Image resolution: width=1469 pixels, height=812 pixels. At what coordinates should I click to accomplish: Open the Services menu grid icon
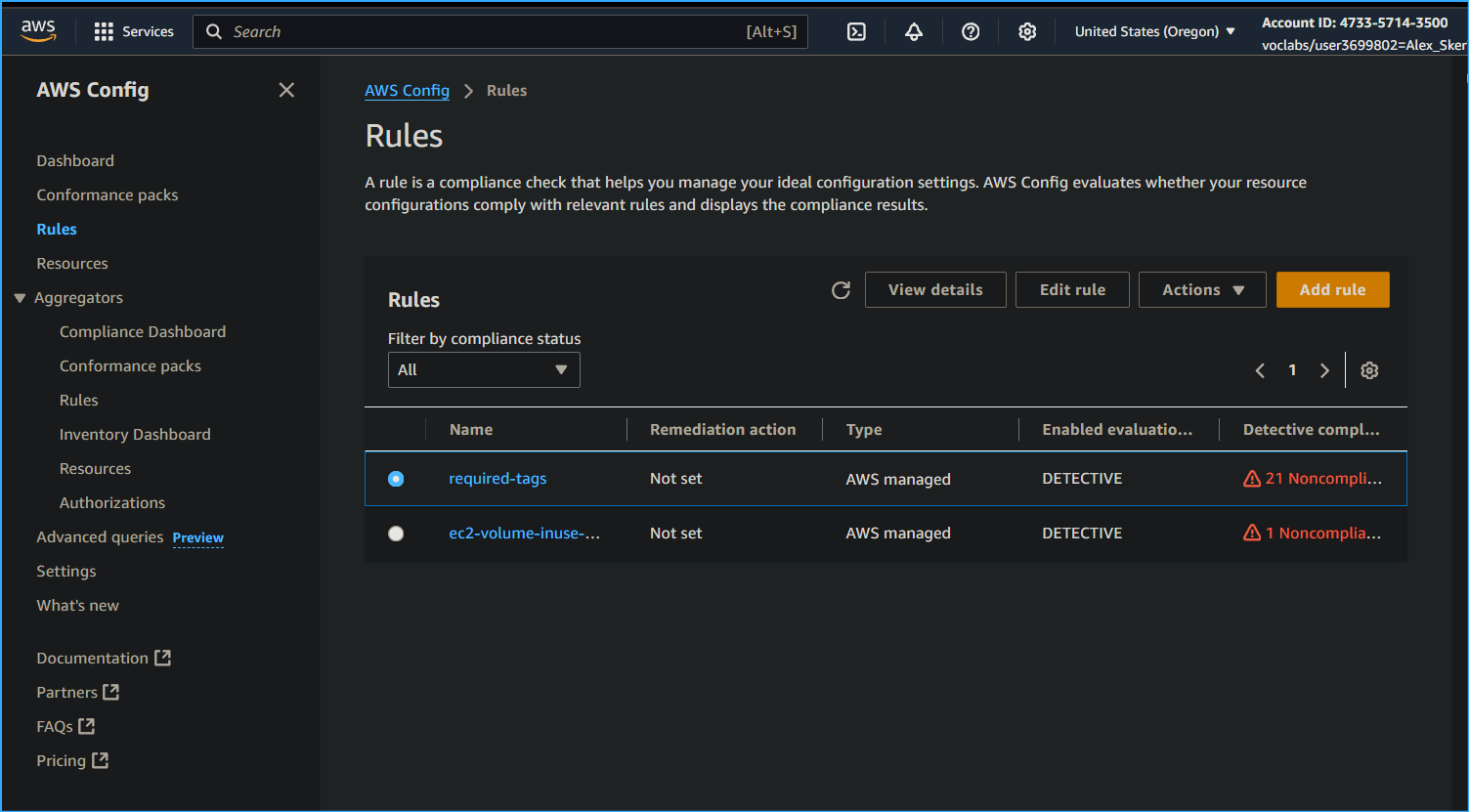(x=103, y=30)
